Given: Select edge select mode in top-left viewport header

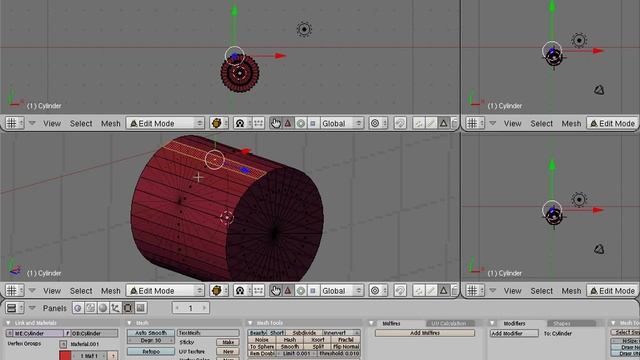Looking at the screenshot, I should (431, 123).
